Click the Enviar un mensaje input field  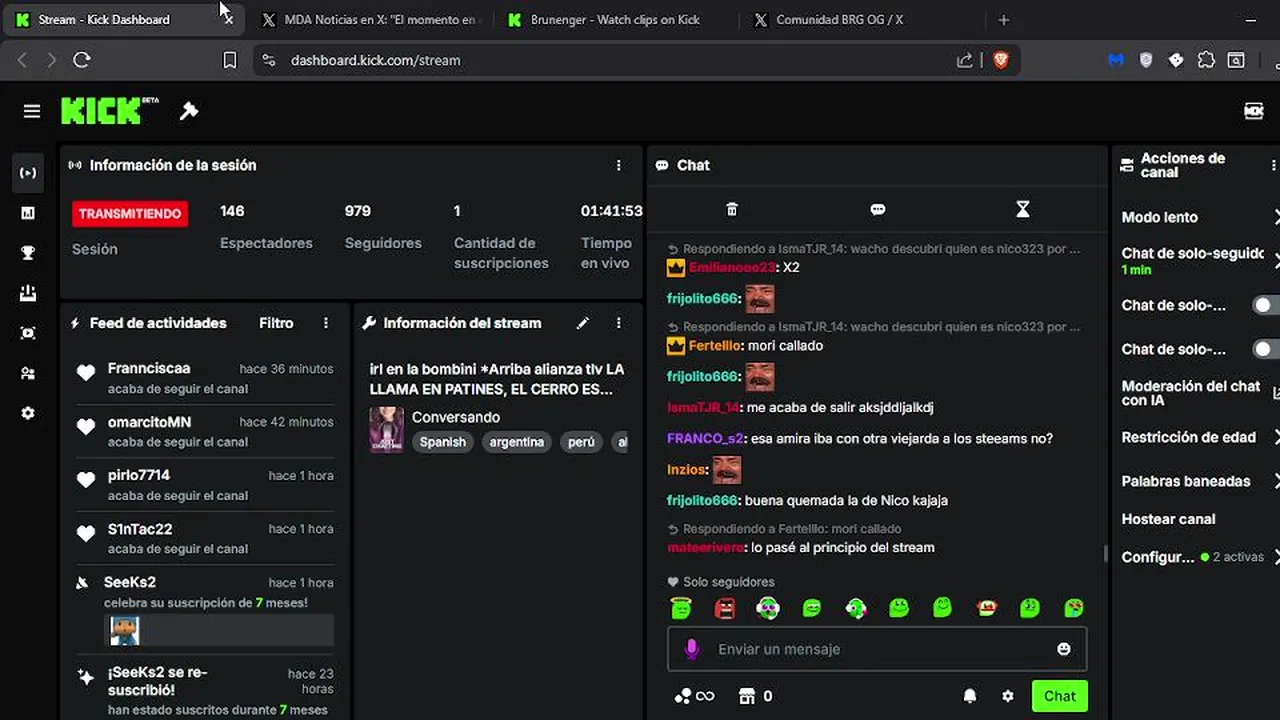click(877, 649)
